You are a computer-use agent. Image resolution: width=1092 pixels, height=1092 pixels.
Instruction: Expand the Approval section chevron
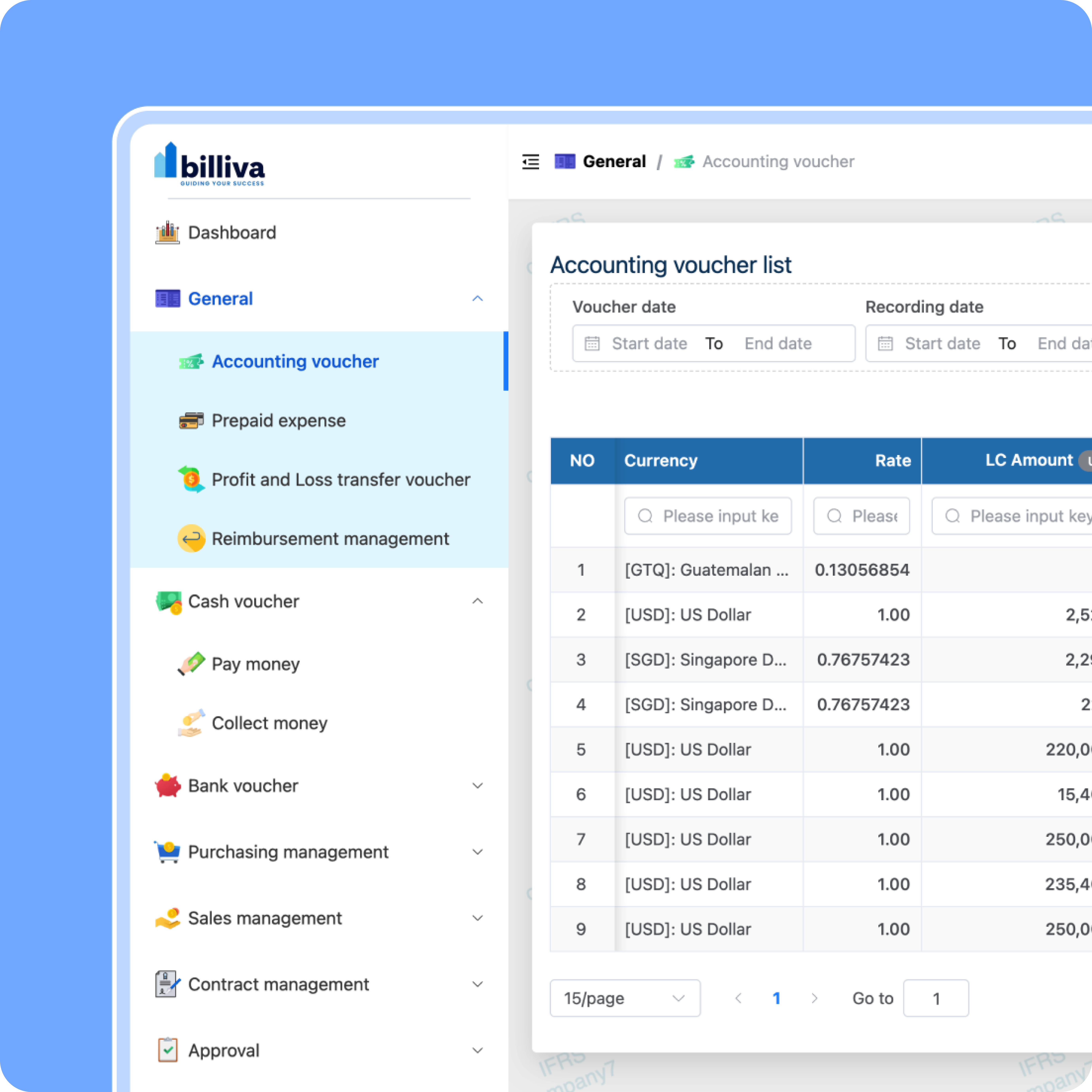pos(478,1050)
